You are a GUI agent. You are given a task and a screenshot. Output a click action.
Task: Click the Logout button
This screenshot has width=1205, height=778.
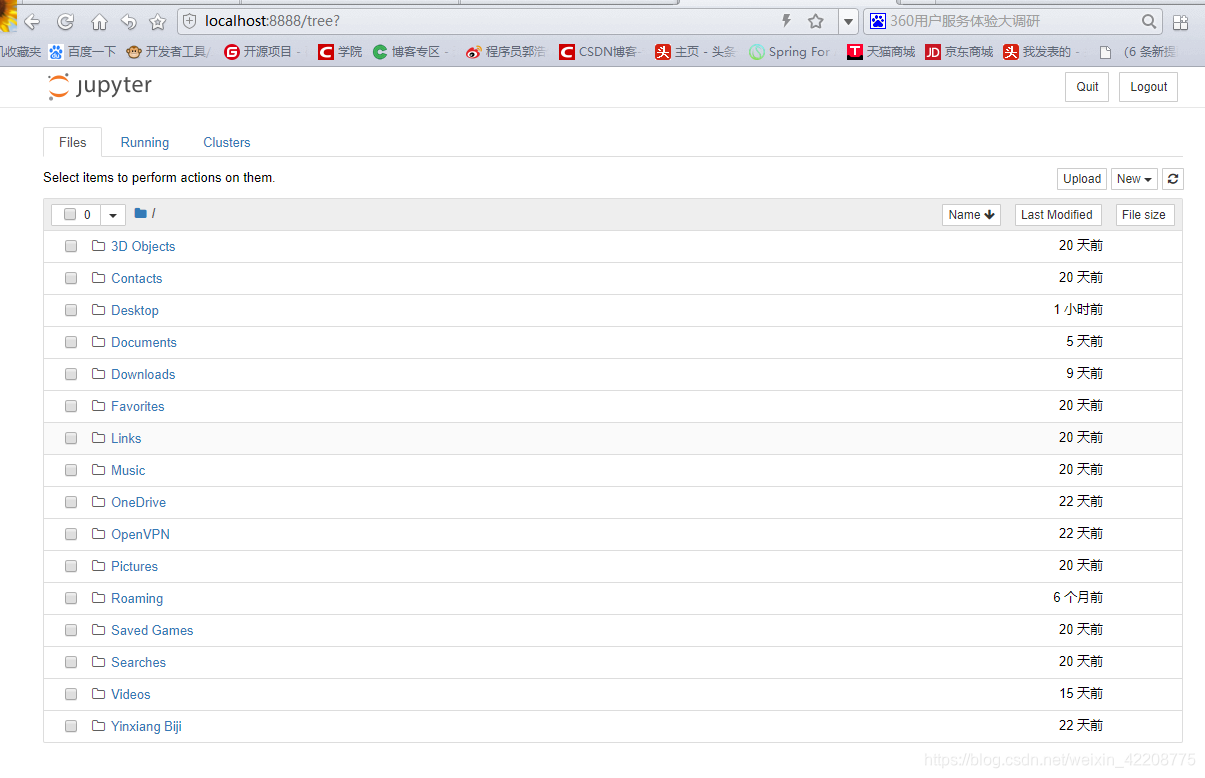tap(1149, 87)
